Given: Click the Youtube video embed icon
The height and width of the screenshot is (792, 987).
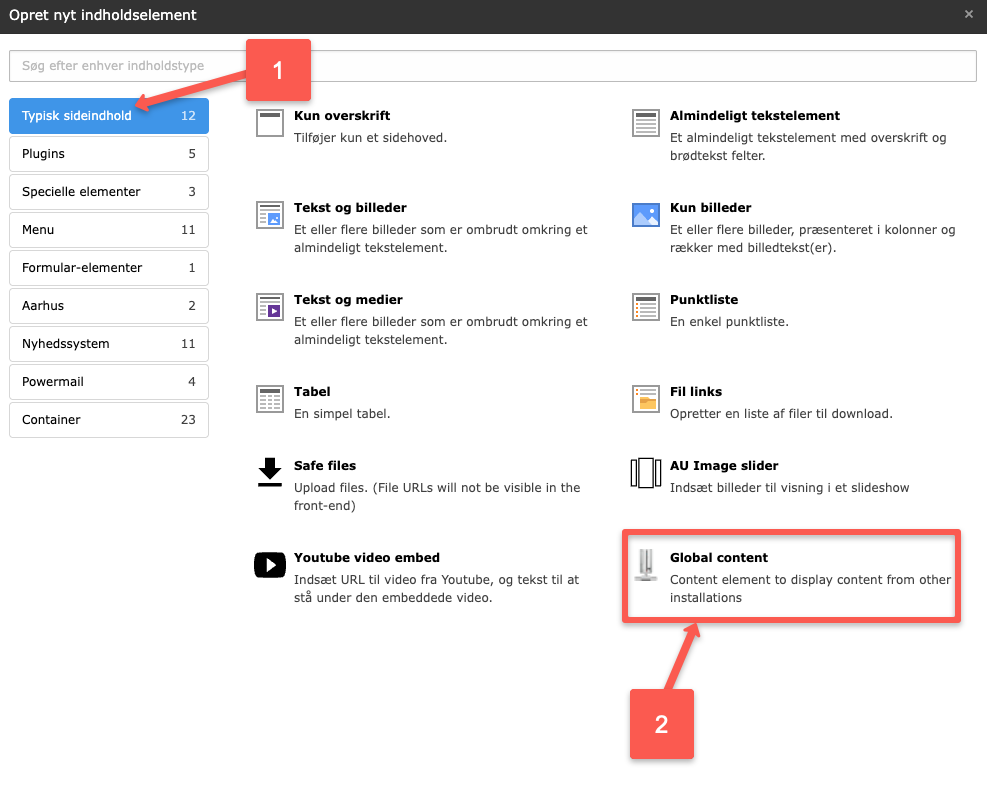Looking at the screenshot, I should coord(270,565).
